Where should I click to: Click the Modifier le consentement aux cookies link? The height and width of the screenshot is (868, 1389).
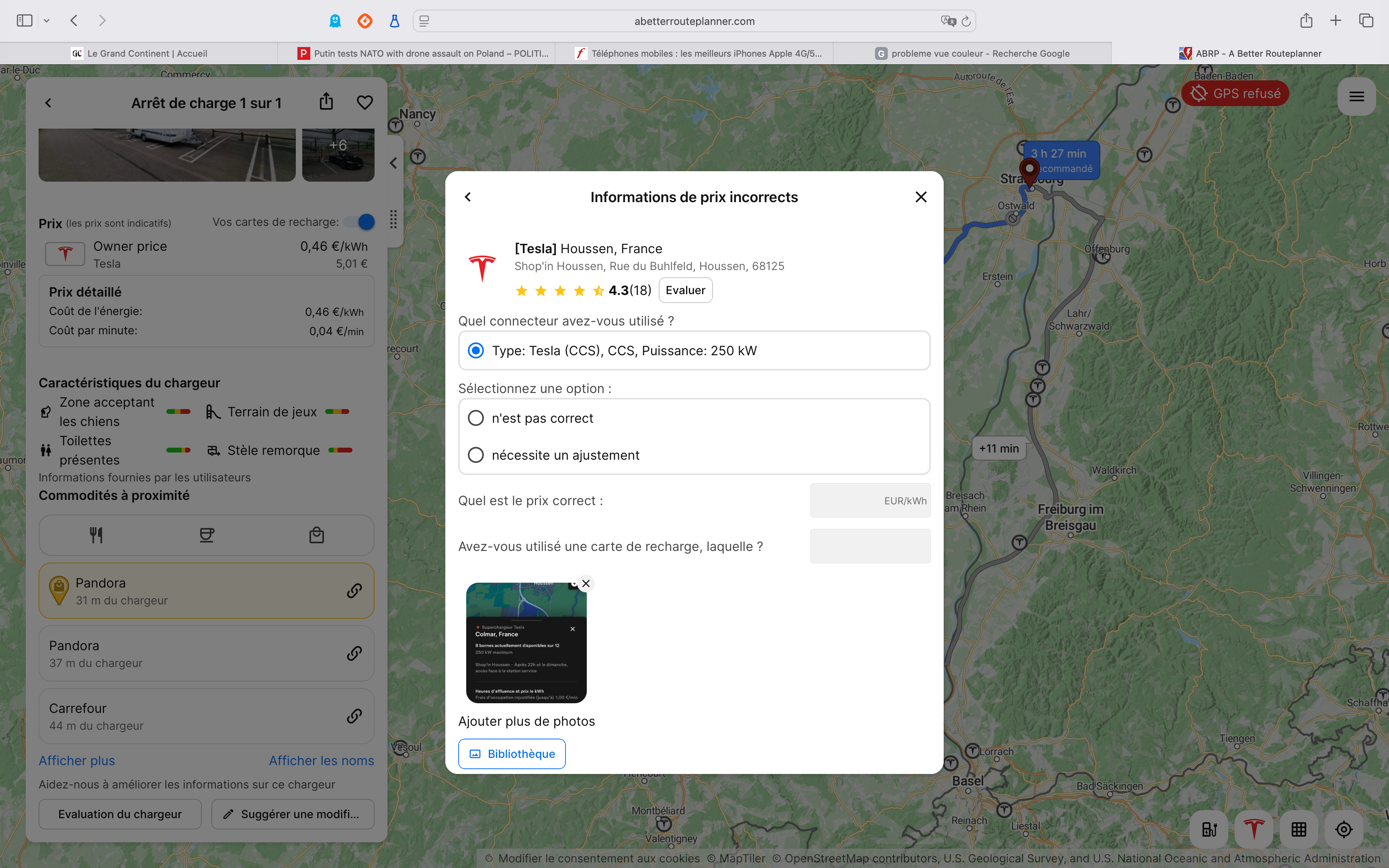click(x=599, y=858)
